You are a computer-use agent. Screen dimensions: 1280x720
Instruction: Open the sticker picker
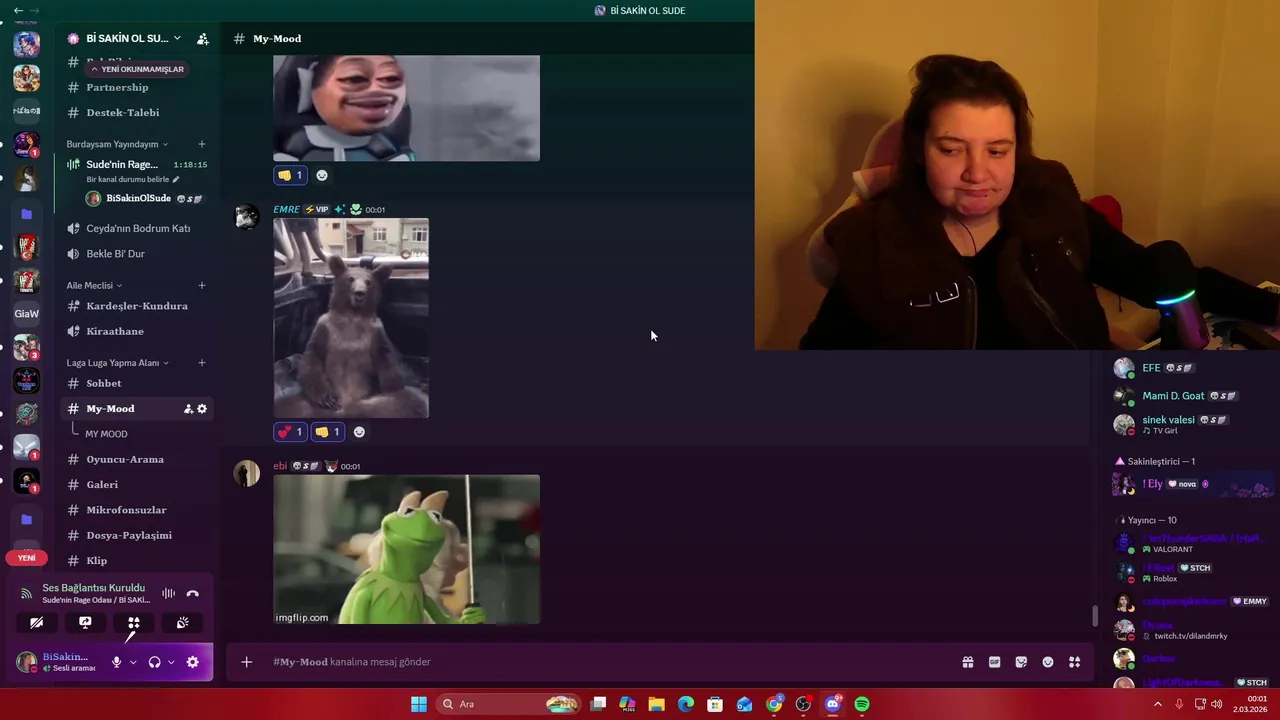tap(1021, 662)
